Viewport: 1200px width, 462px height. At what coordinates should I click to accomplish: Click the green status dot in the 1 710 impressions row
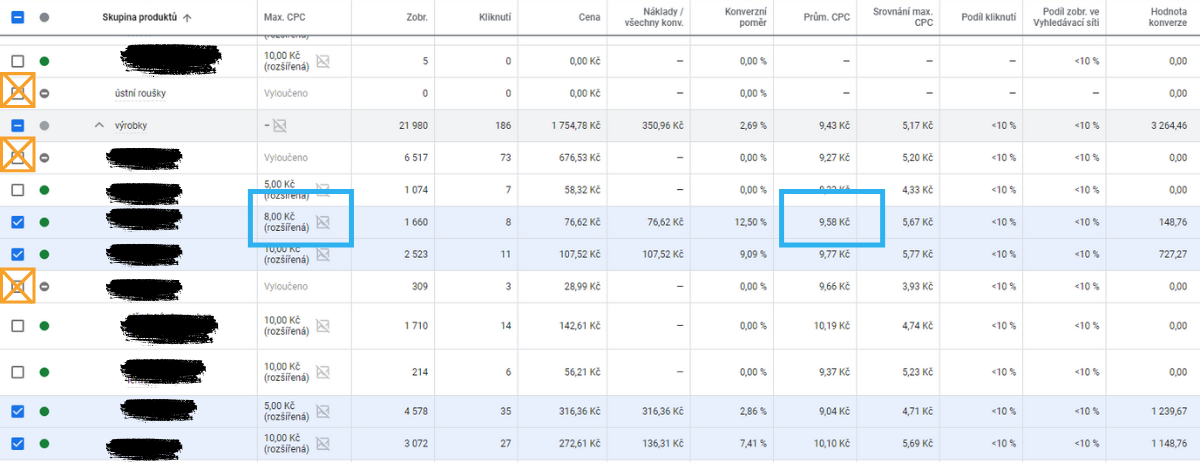click(x=44, y=325)
